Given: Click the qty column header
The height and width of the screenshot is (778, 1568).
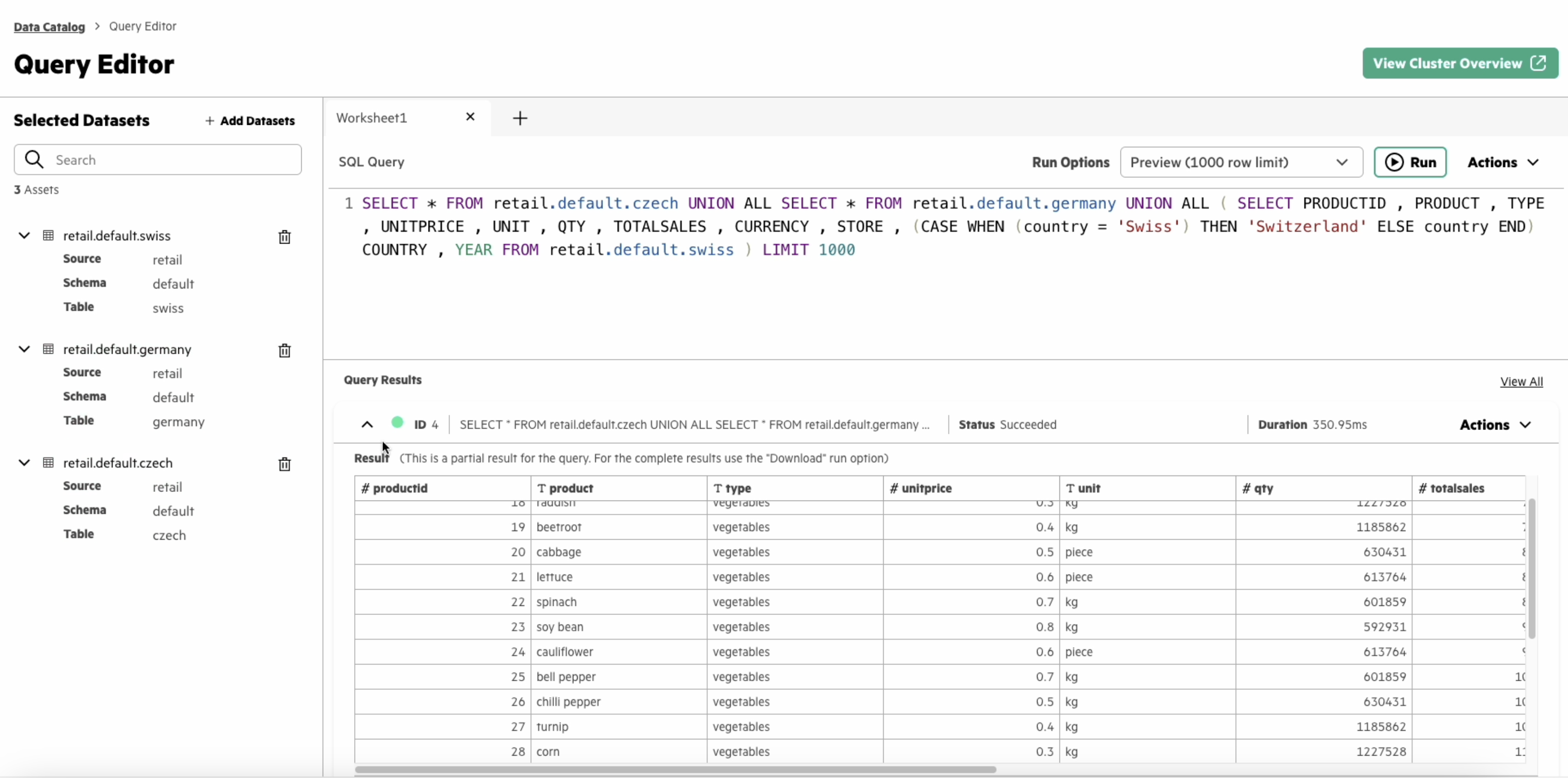Looking at the screenshot, I should pos(1324,488).
